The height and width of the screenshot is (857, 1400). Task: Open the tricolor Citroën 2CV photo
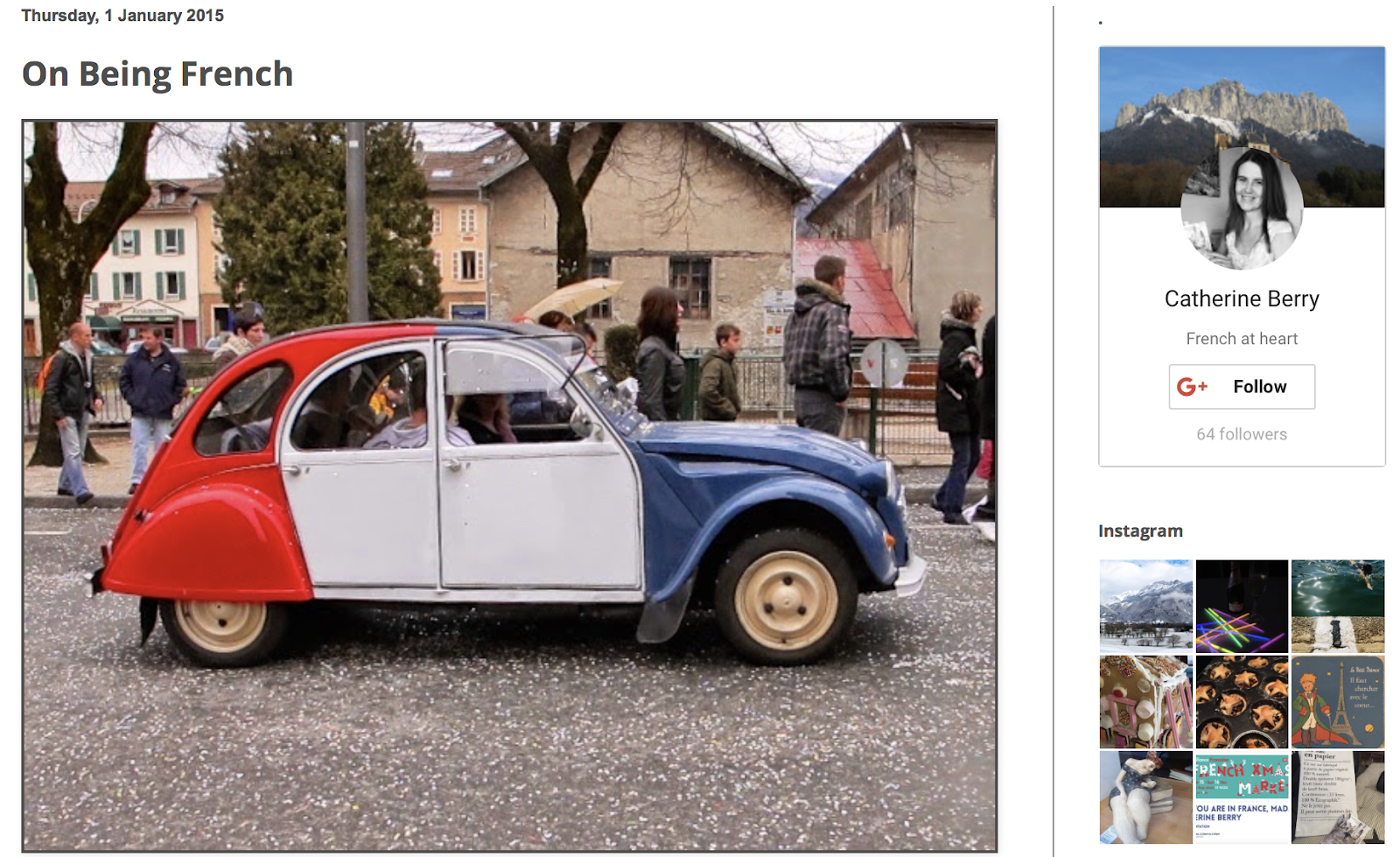click(509, 486)
